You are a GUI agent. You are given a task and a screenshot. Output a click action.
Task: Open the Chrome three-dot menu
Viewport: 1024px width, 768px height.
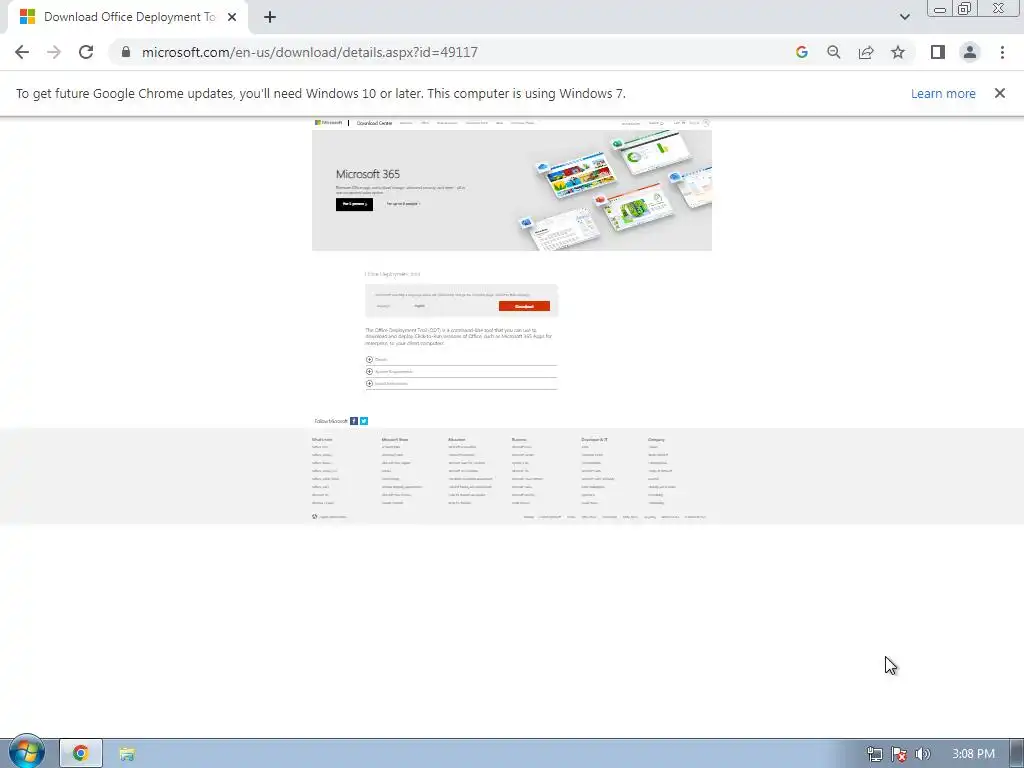[1002, 52]
